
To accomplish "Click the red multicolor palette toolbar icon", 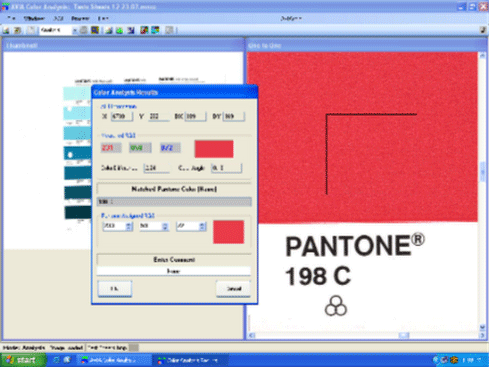I will 144,30.
